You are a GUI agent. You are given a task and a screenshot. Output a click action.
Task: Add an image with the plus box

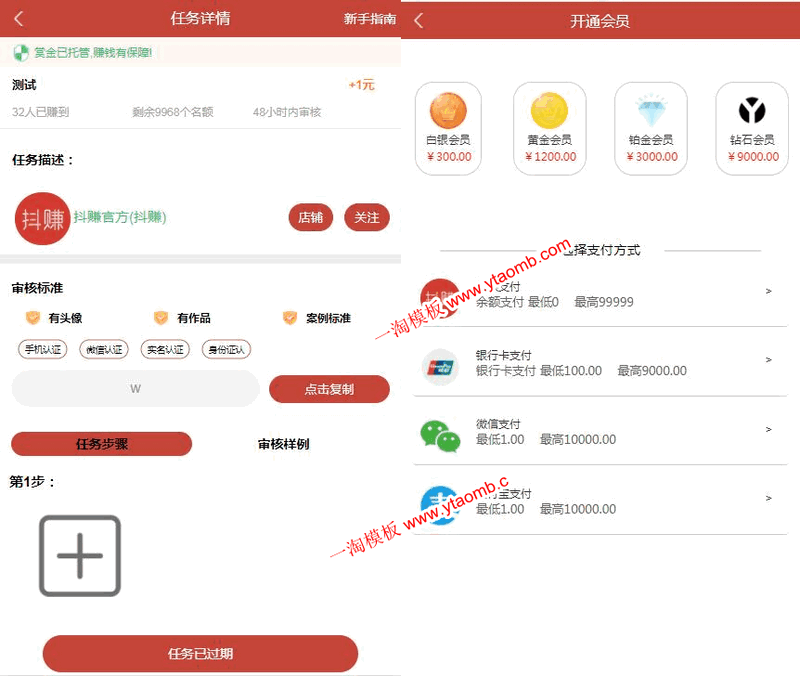tap(80, 556)
